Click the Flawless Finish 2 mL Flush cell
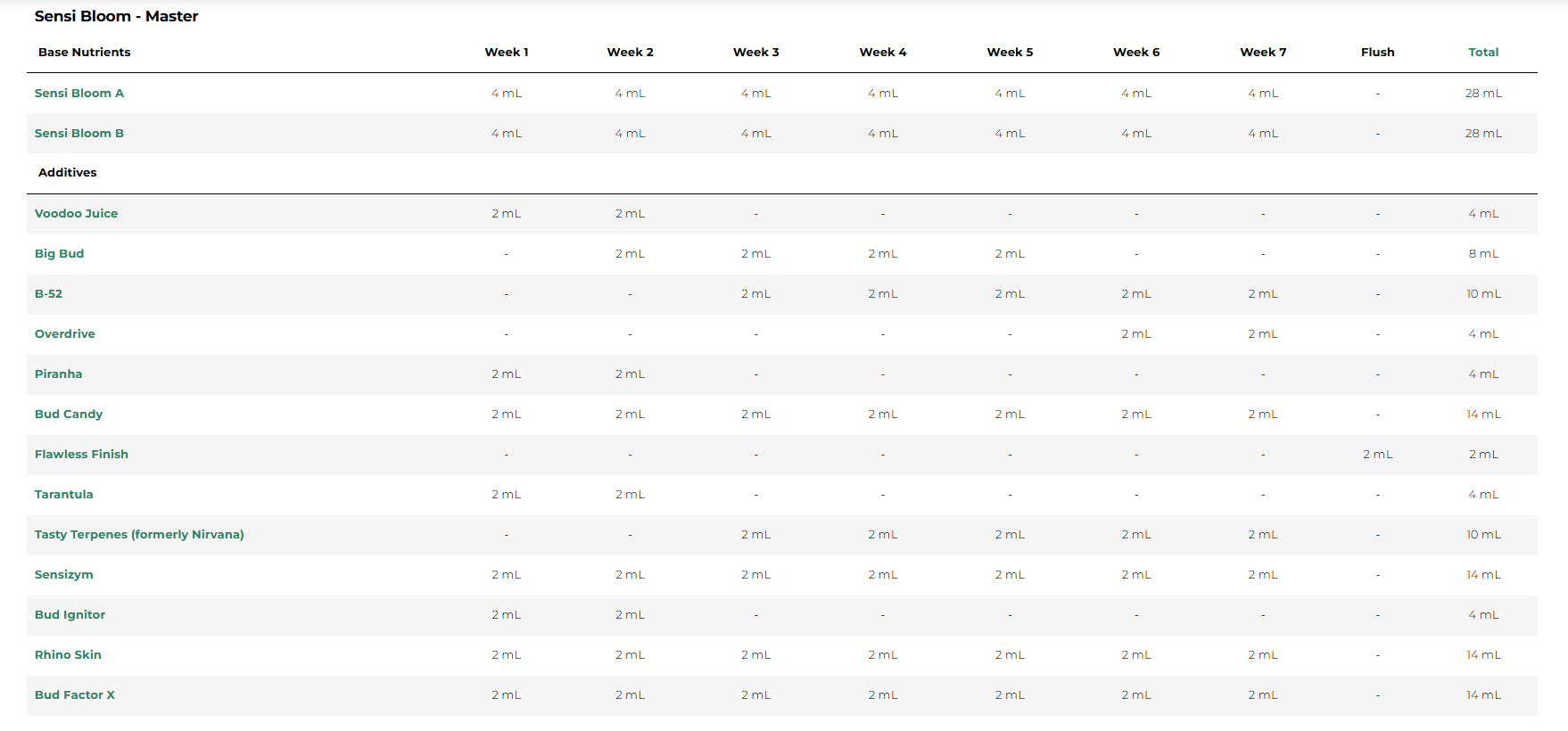 point(1377,455)
